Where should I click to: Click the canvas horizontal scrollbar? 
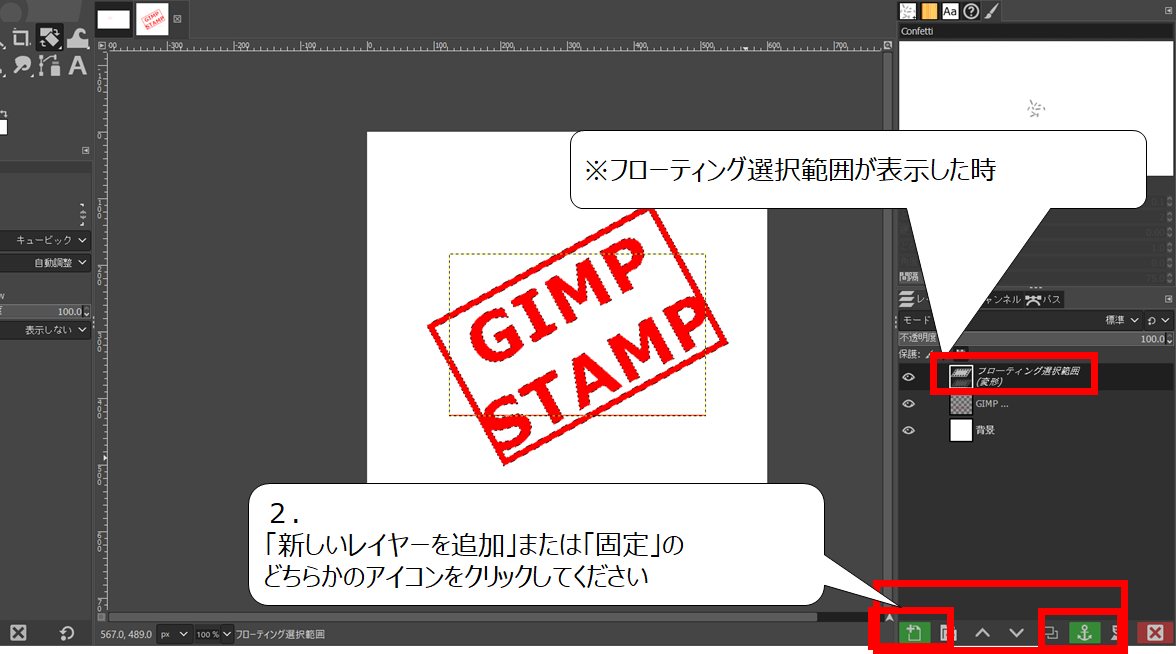click(463, 617)
